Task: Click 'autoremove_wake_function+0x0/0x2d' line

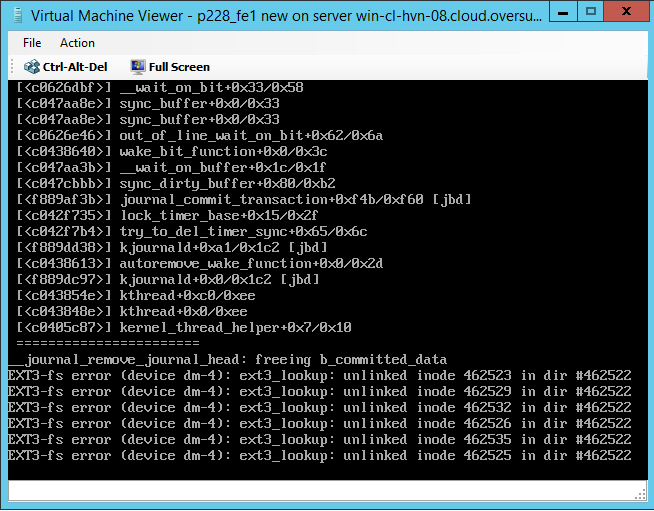Action: (200, 264)
